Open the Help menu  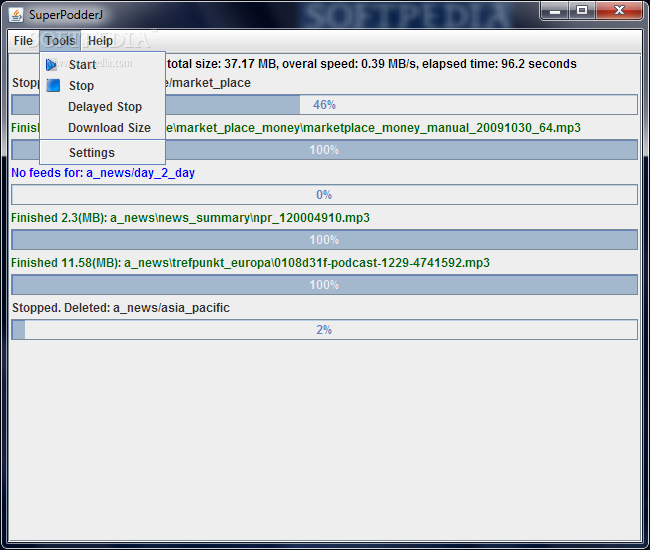coord(100,41)
